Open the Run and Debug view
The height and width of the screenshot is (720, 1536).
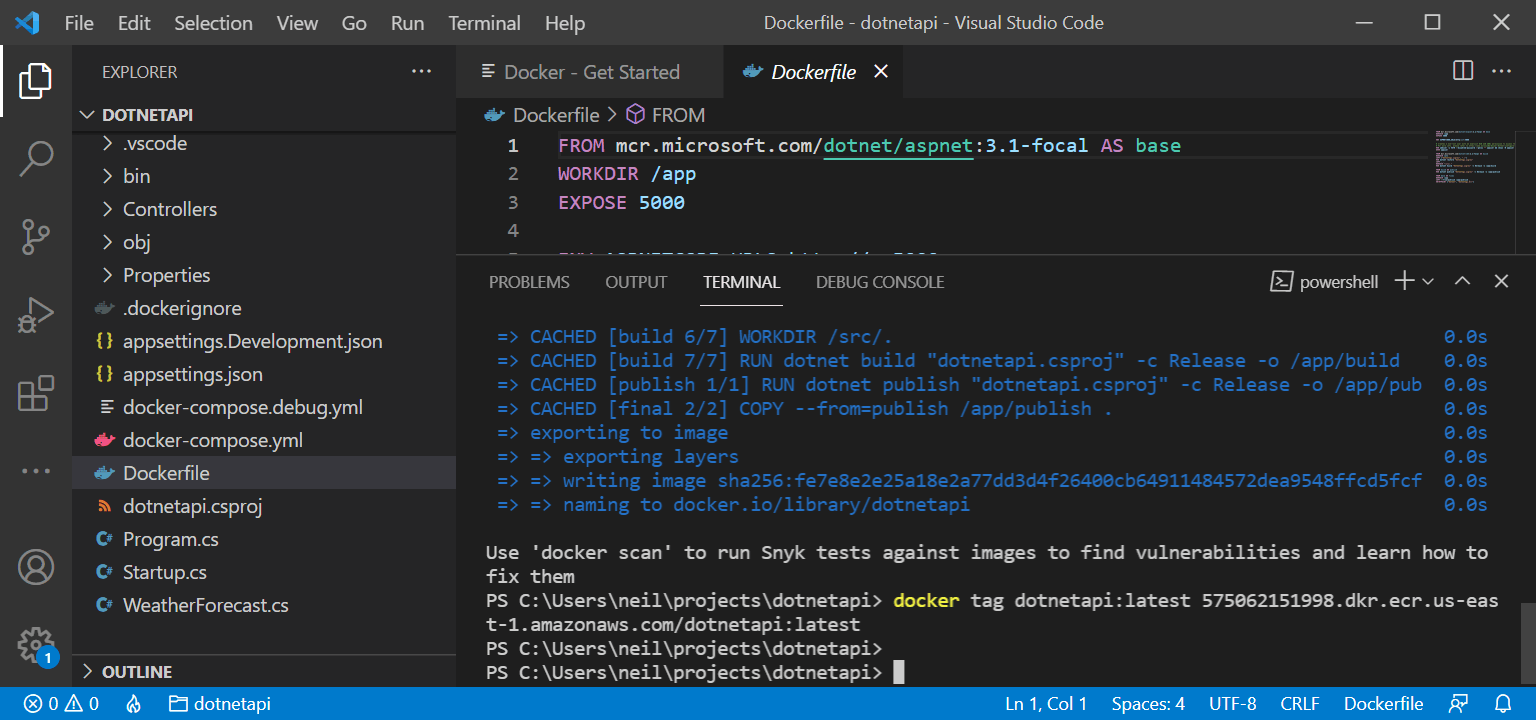tap(36, 315)
